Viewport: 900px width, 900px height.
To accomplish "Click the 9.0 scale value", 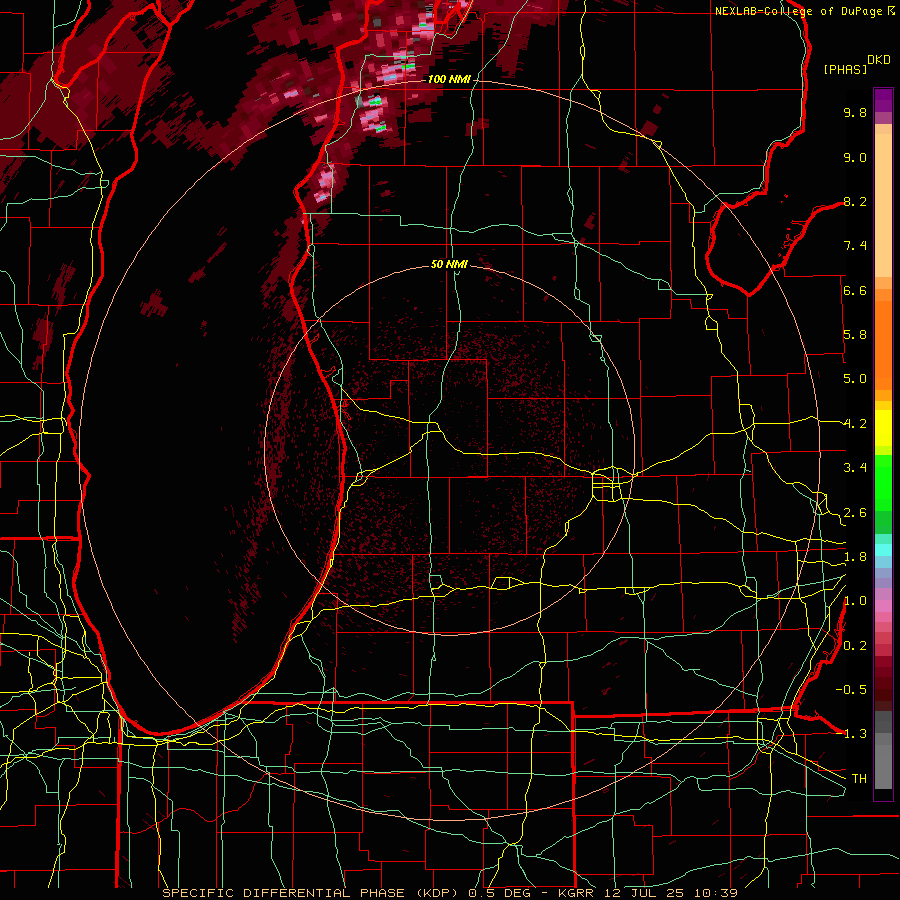I will [x=855, y=157].
